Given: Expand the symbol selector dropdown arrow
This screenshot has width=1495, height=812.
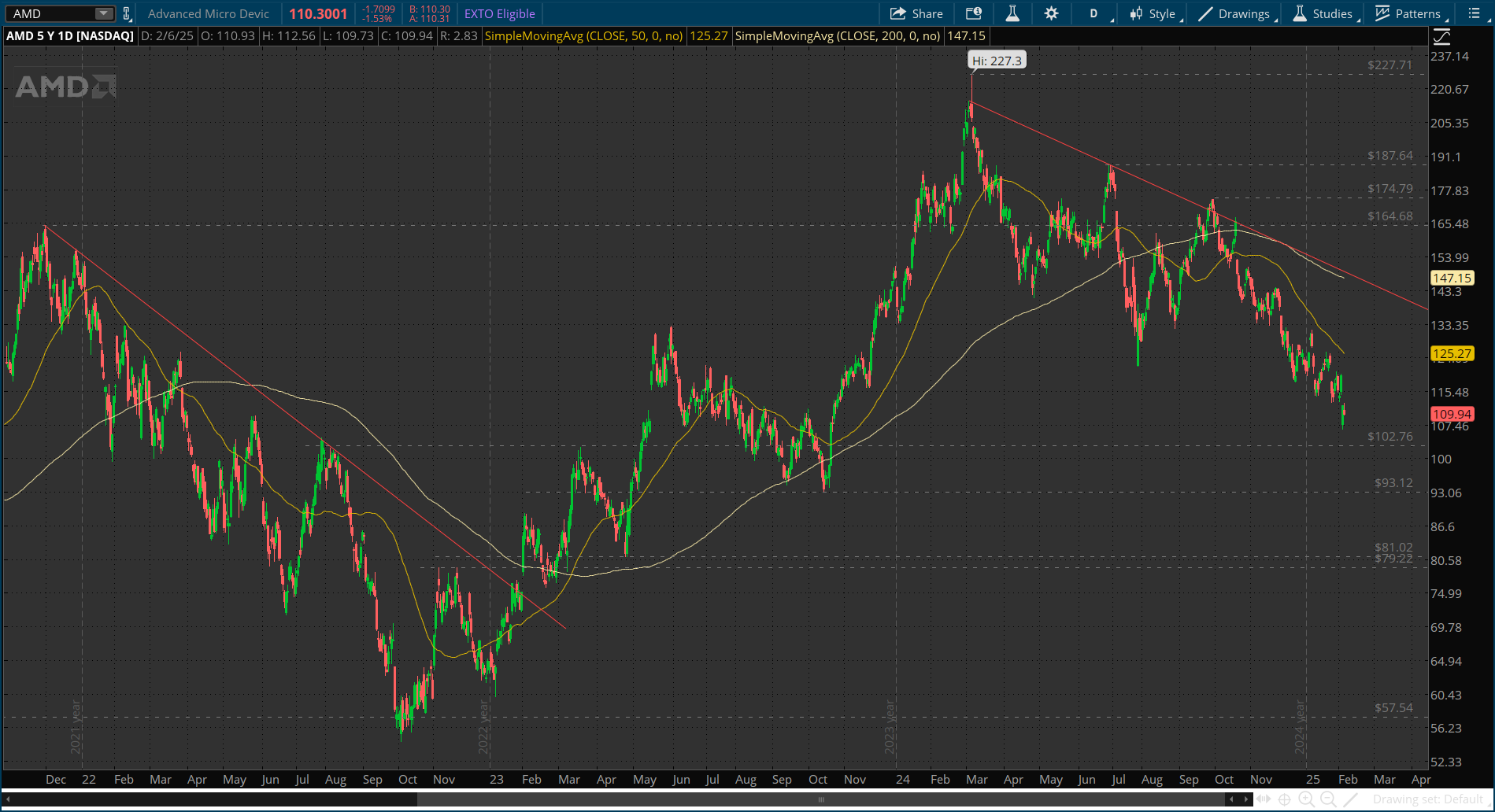Looking at the screenshot, I should 104,13.
